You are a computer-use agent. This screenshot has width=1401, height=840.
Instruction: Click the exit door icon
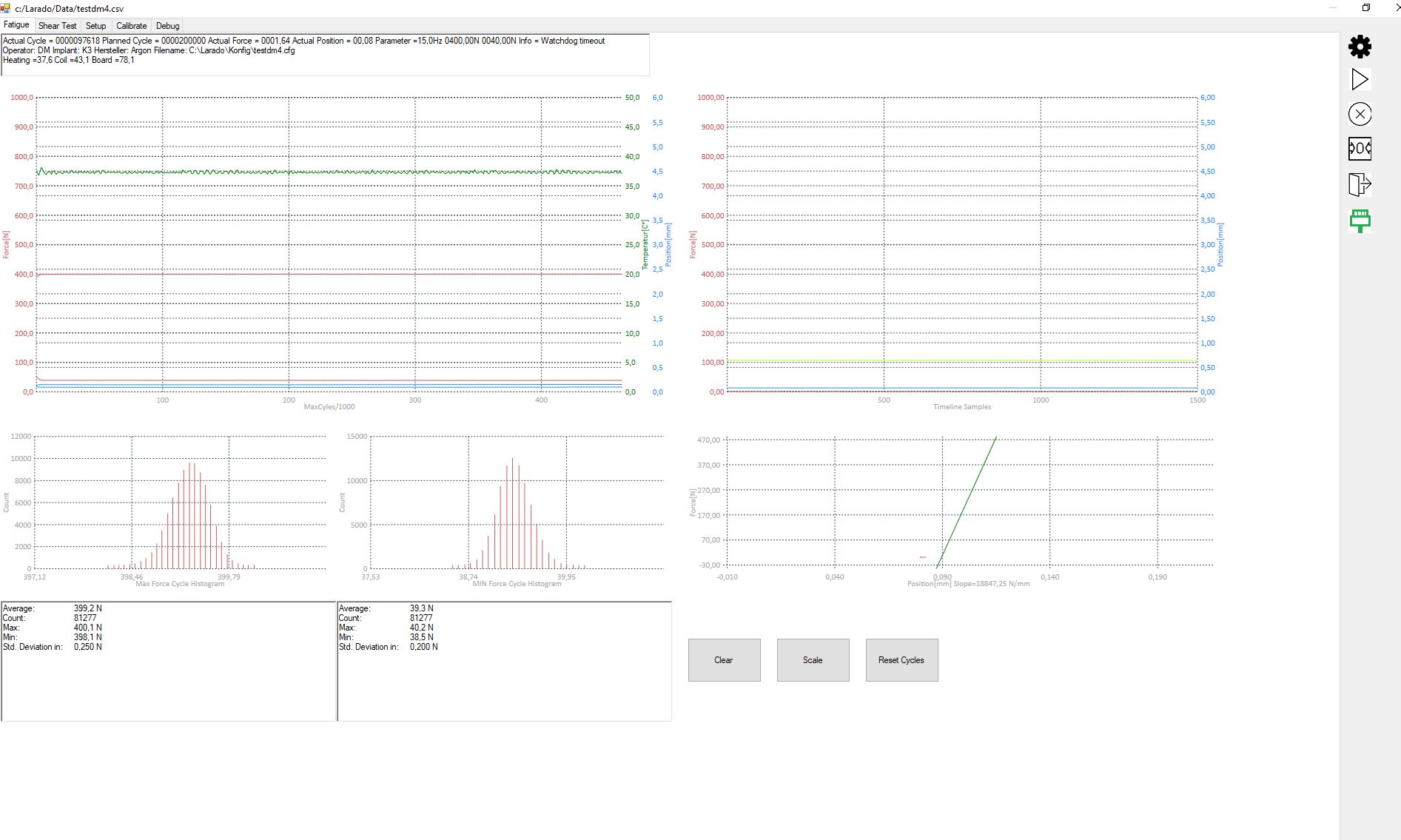[x=1360, y=184]
